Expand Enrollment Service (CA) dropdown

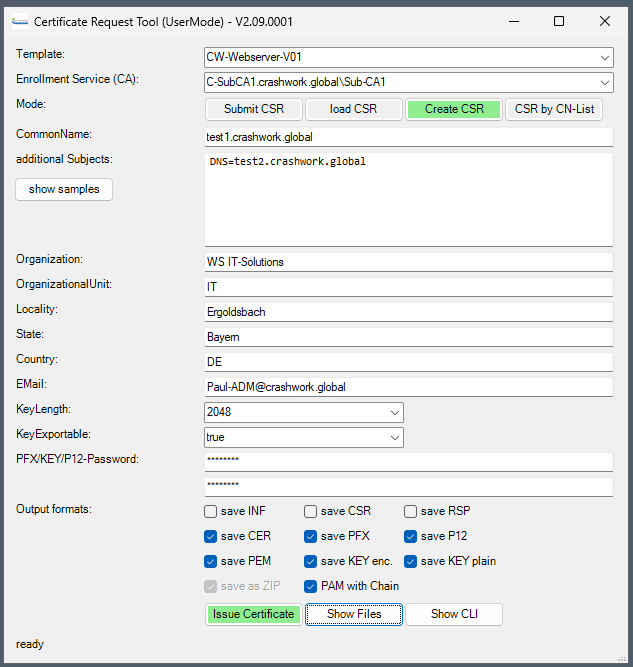click(409, 83)
